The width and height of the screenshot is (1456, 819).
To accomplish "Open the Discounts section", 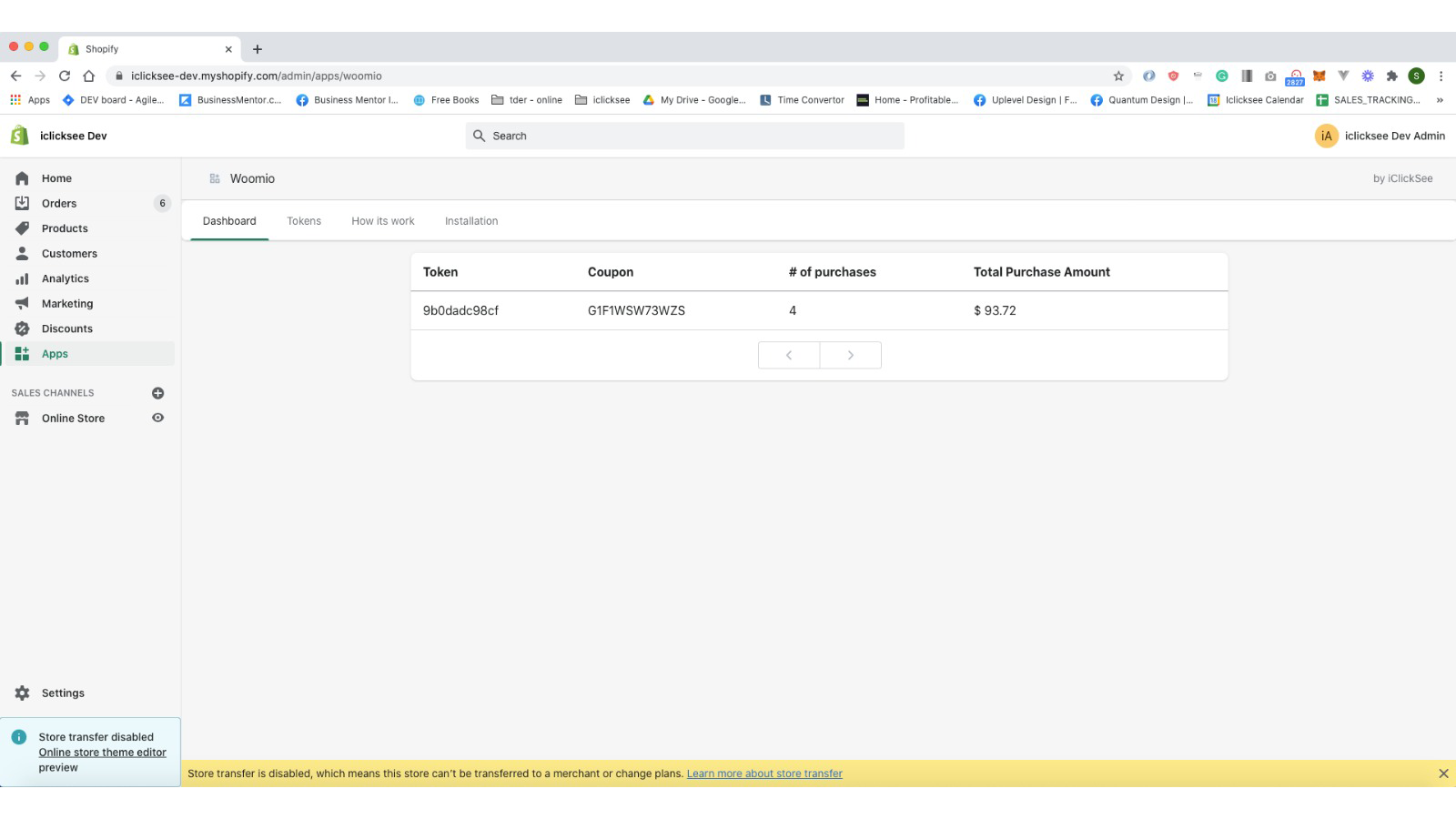I will [x=66, y=329].
